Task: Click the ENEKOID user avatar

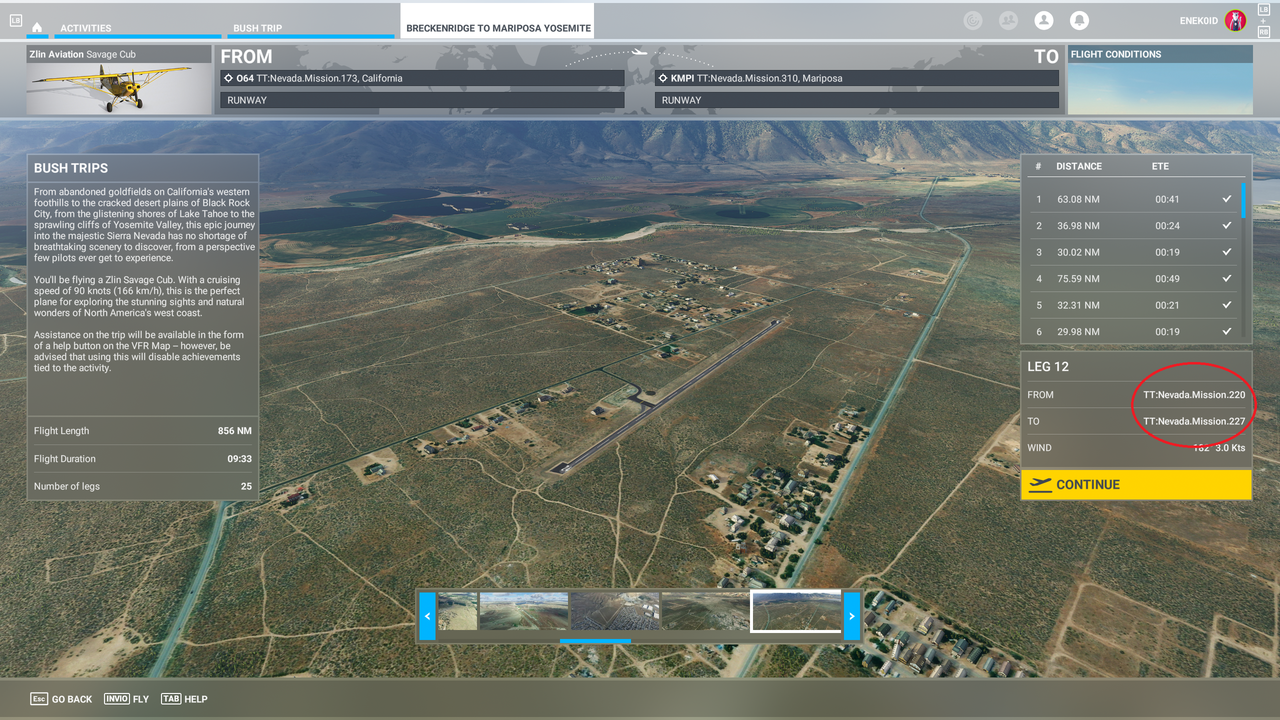Action: 1236,20
